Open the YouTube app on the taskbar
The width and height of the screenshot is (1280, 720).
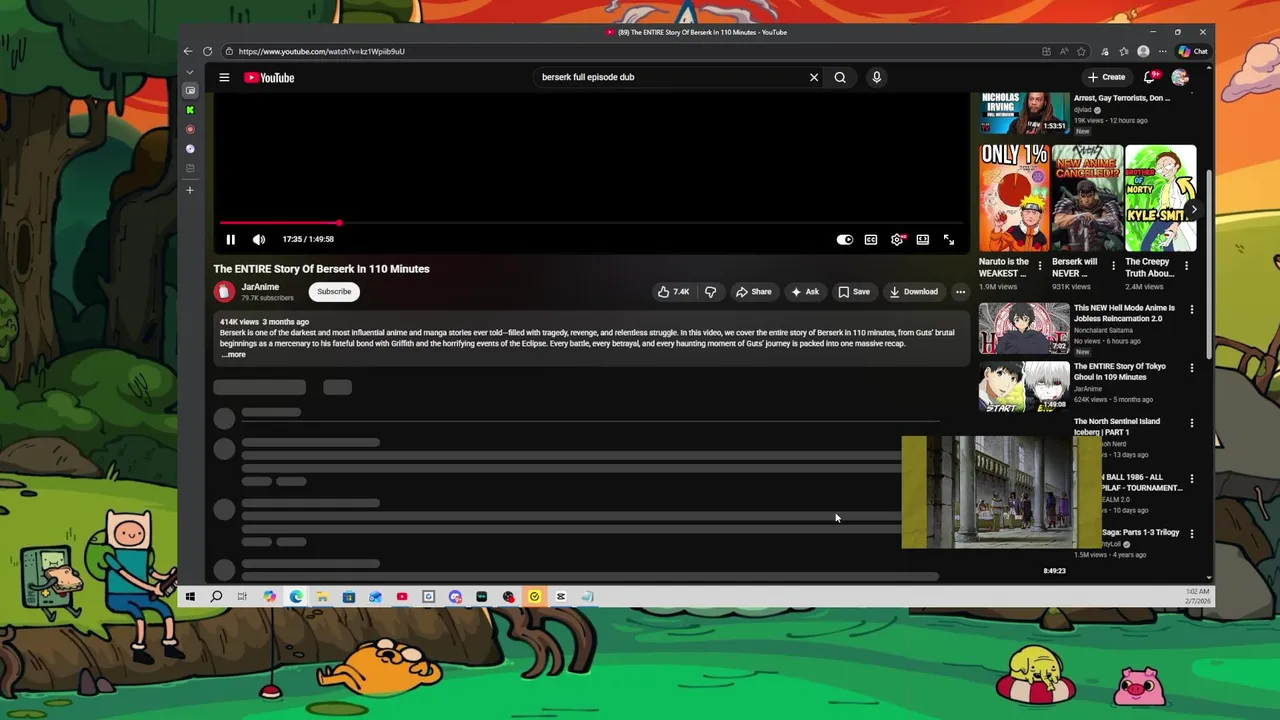tap(402, 597)
